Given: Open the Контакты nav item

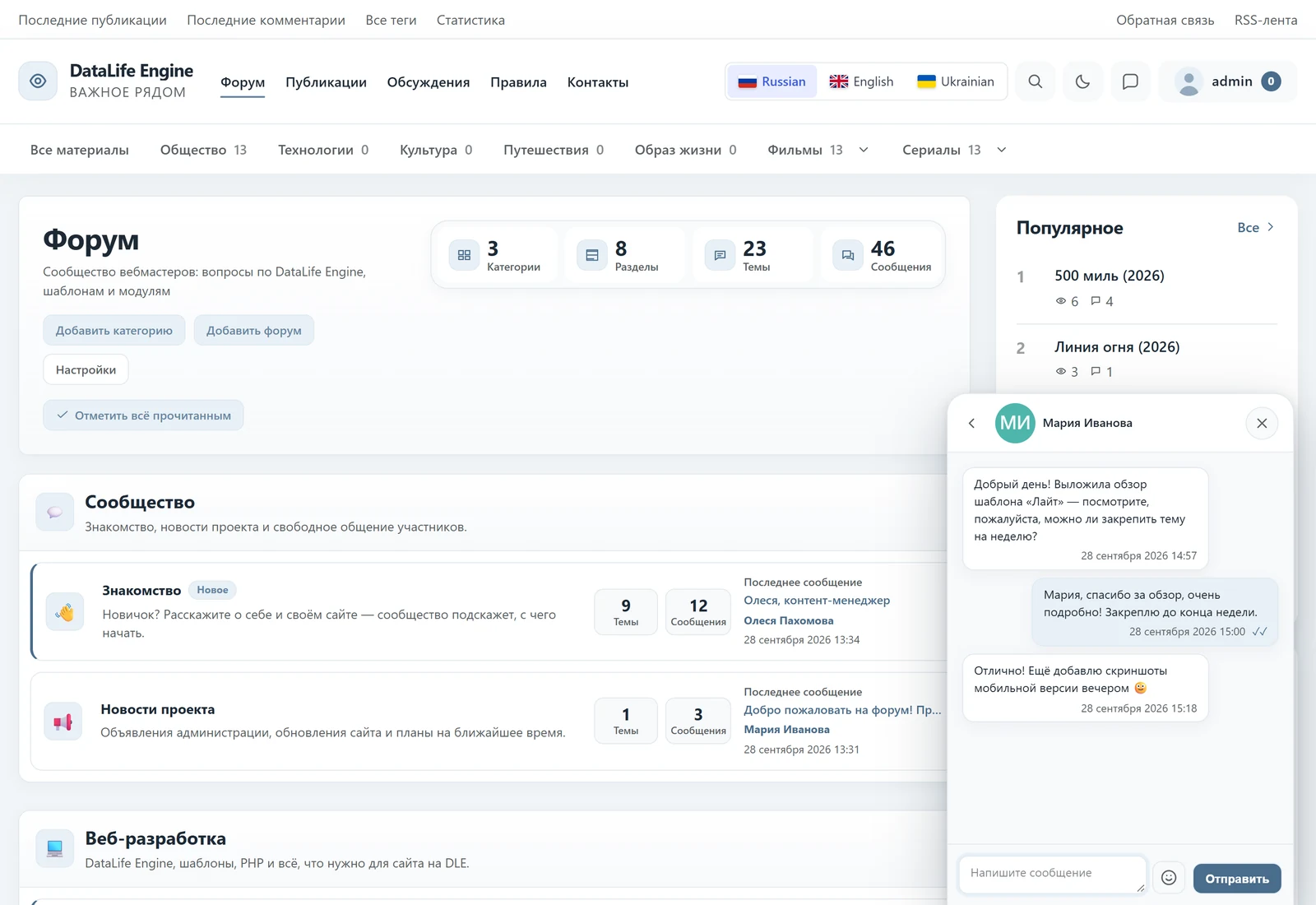Looking at the screenshot, I should tap(598, 82).
